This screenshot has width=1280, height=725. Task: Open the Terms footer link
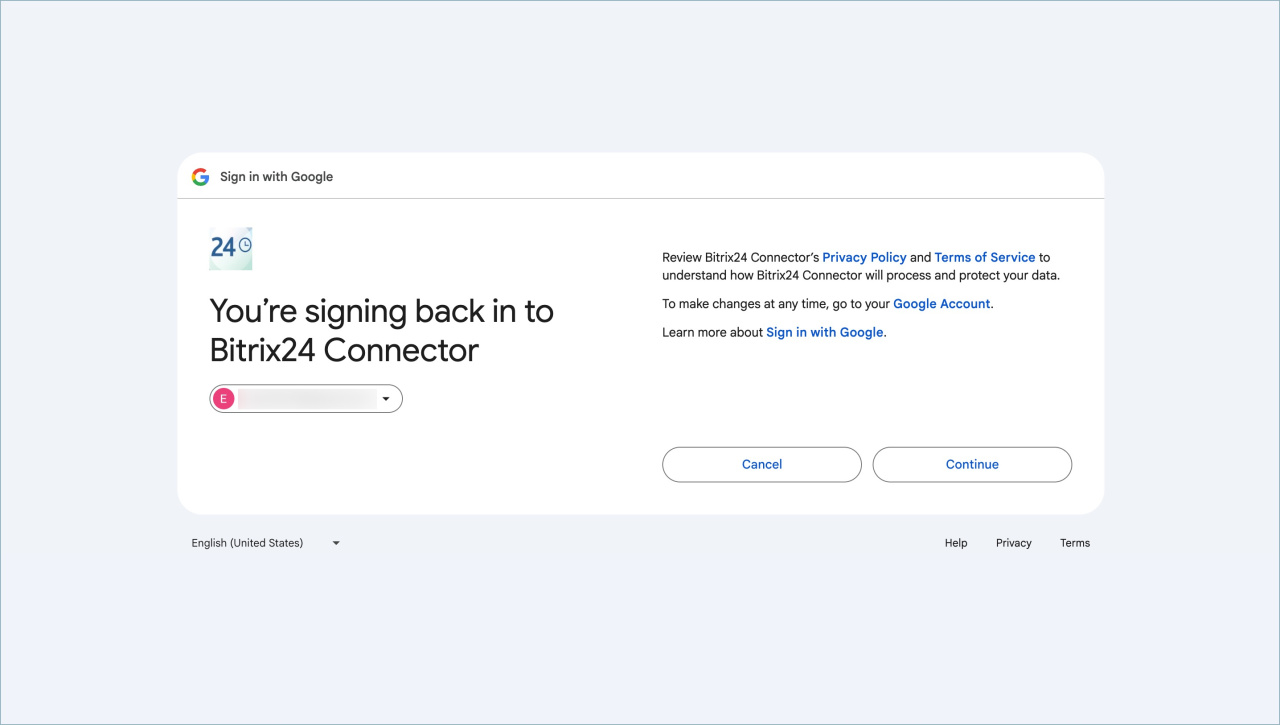pos(1075,543)
